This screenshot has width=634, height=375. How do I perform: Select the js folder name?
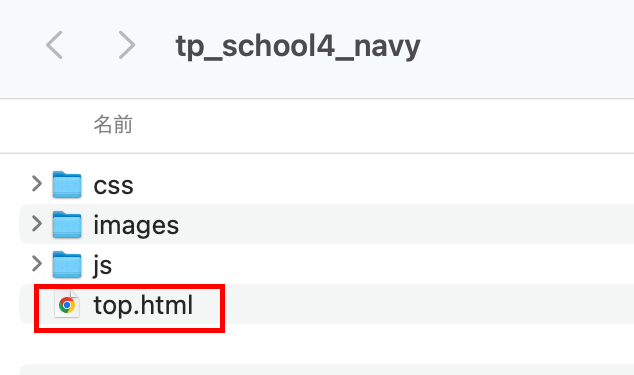[103, 266]
